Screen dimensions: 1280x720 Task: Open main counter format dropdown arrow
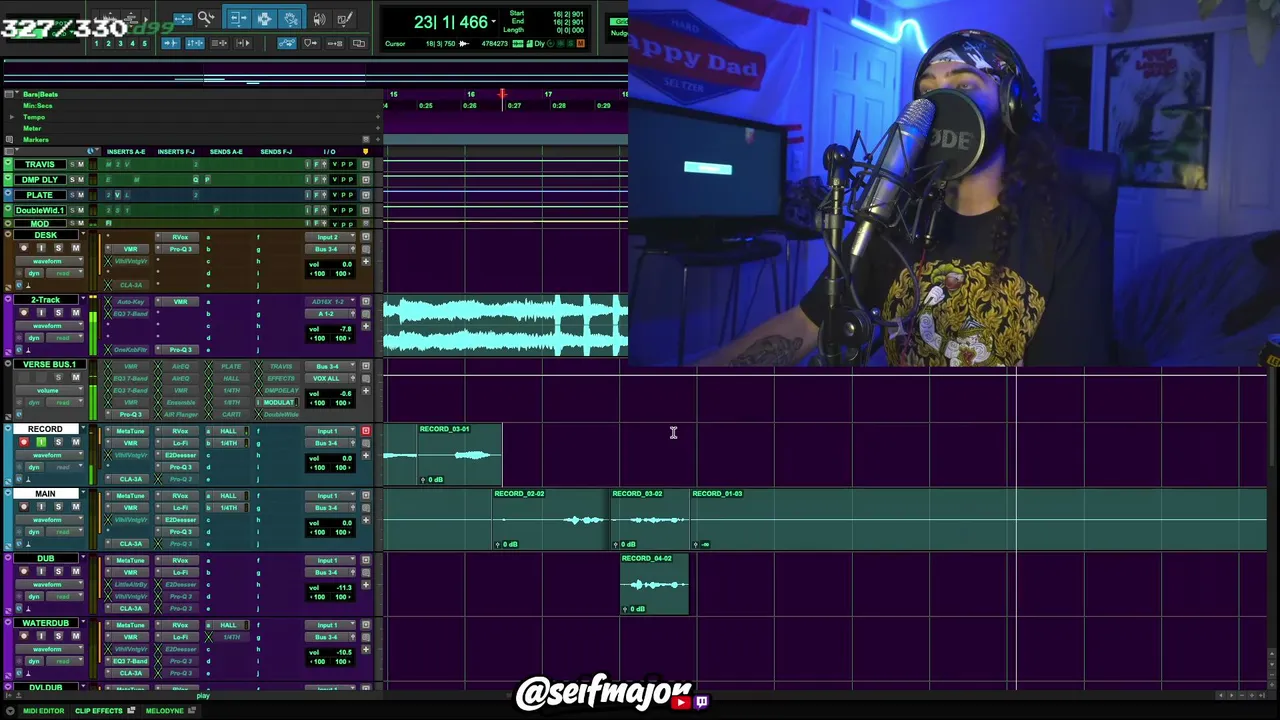[x=495, y=22]
